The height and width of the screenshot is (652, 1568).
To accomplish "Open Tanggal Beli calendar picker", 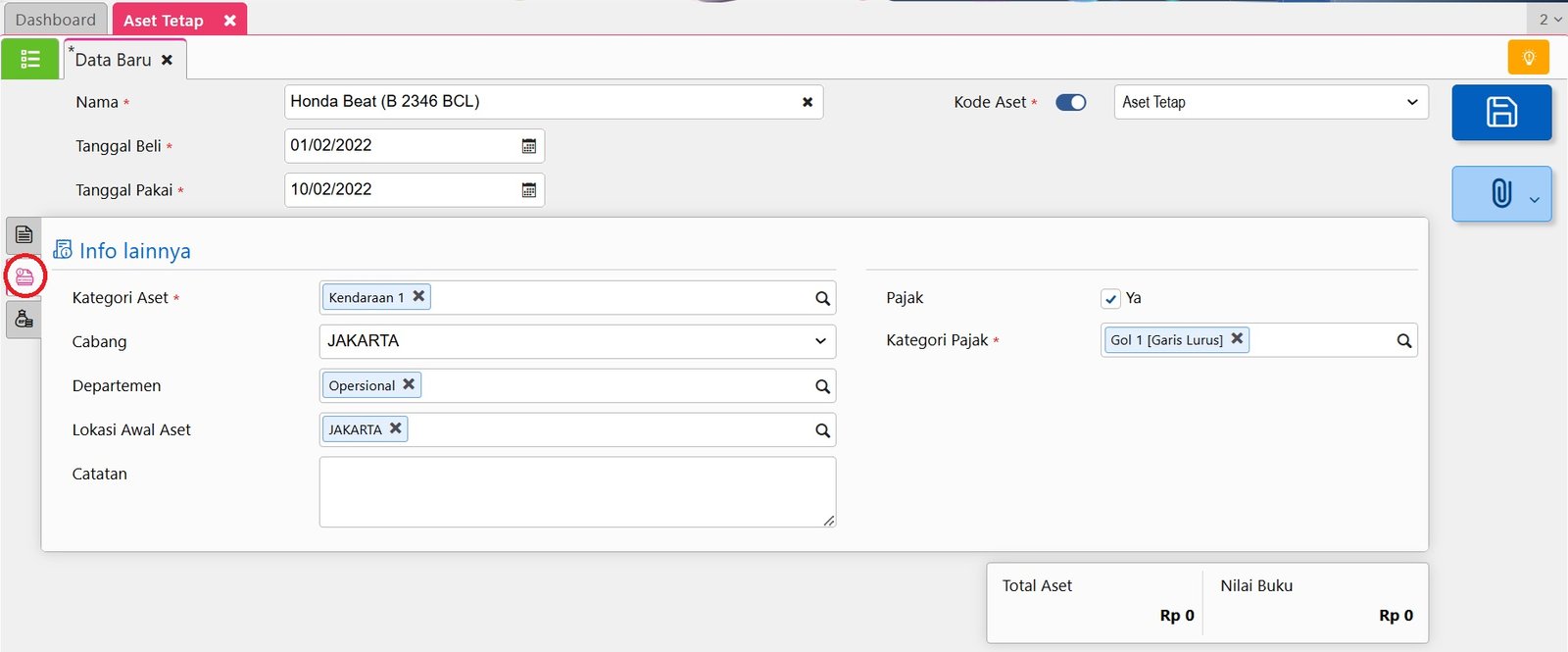I will click(x=529, y=146).
